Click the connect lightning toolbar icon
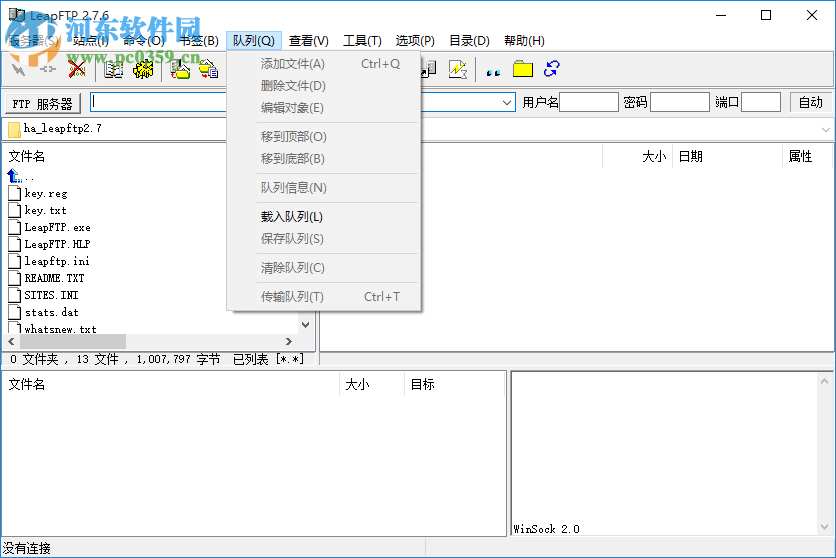The image size is (836, 558). (x=18, y=69)
